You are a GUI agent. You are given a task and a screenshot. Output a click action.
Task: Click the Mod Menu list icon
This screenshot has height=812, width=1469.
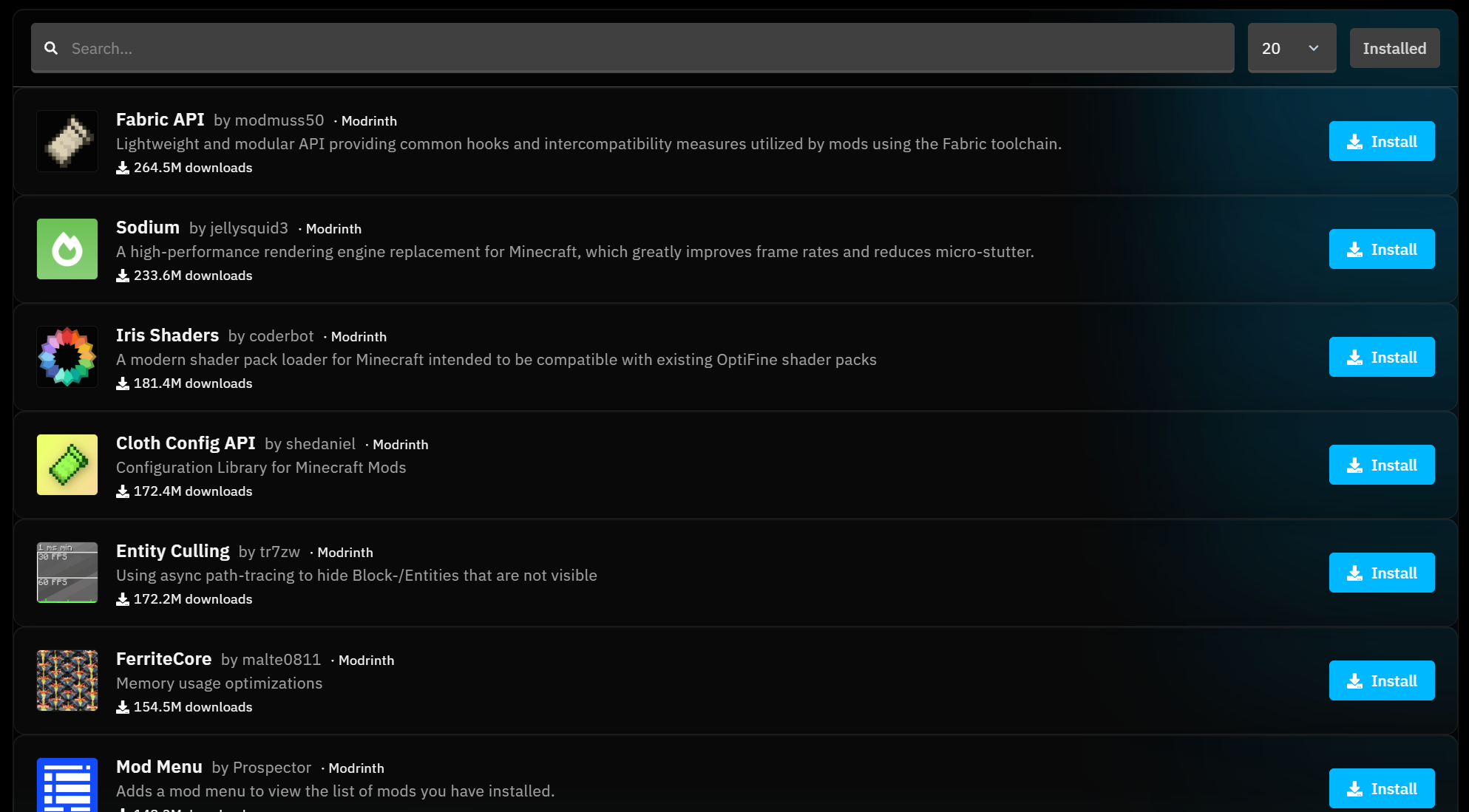(x=67, y=785)
